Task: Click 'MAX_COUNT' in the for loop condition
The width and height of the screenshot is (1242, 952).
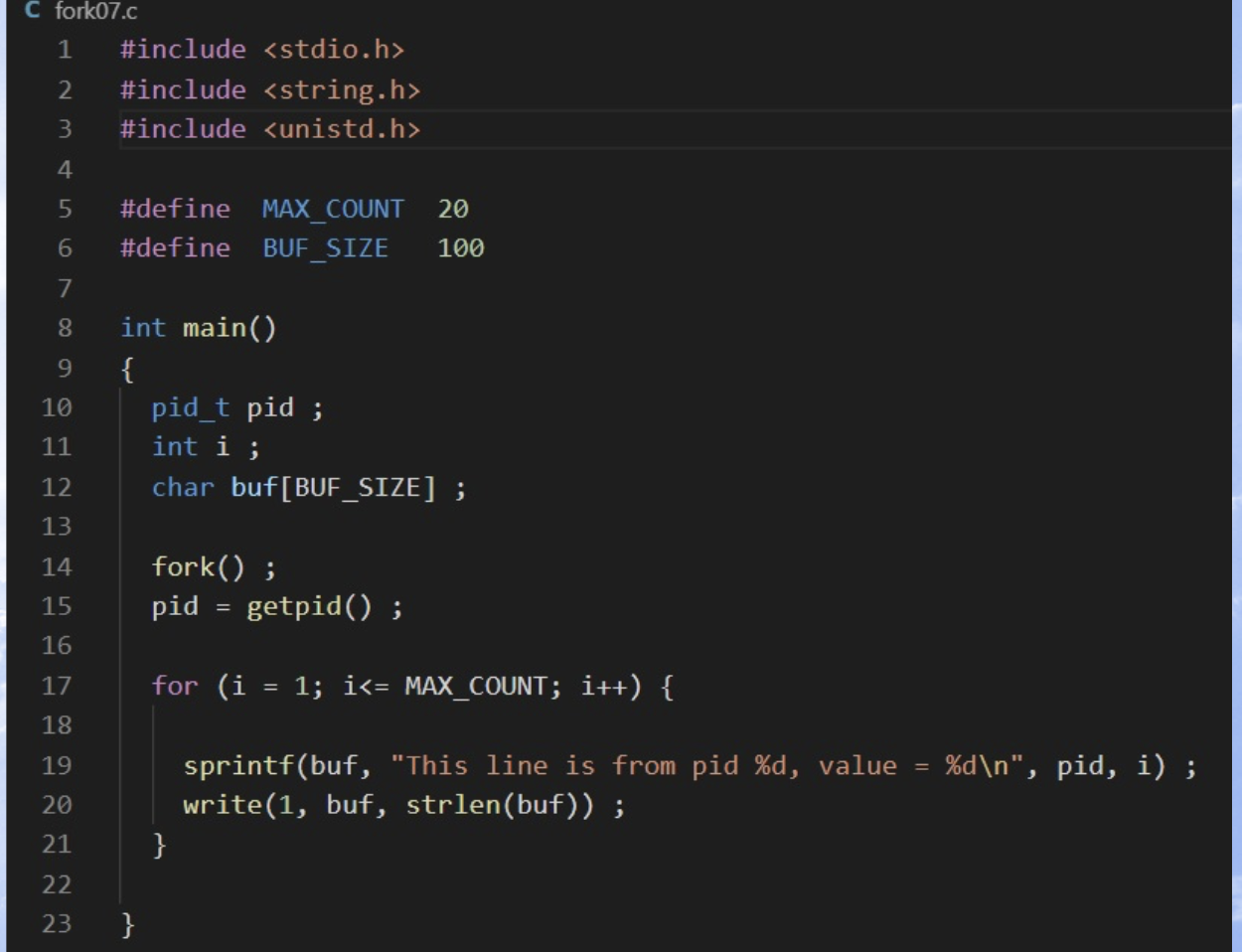Action: (x=476, y=686)
